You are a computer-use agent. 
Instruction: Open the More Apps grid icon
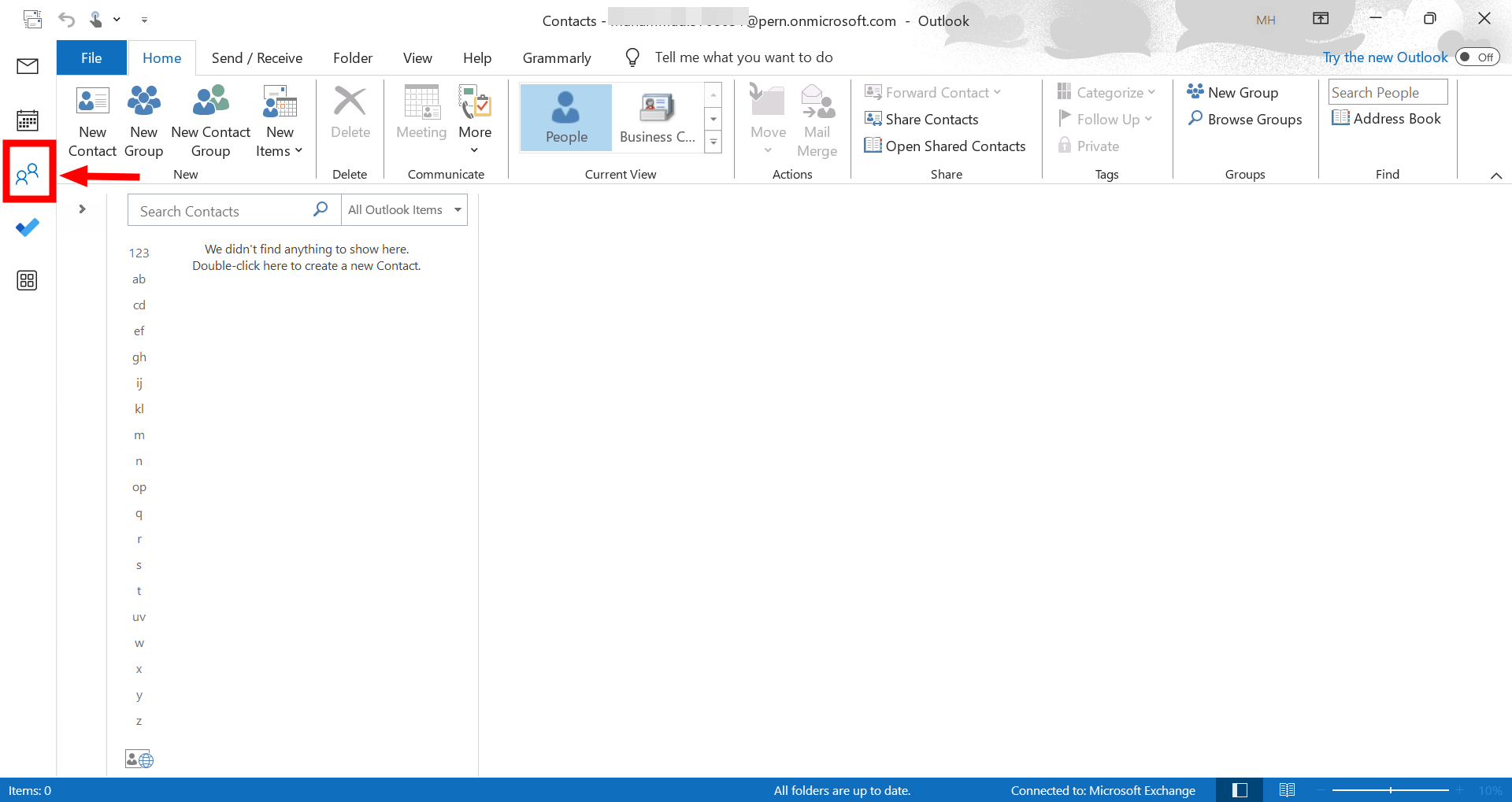[28, 281]
